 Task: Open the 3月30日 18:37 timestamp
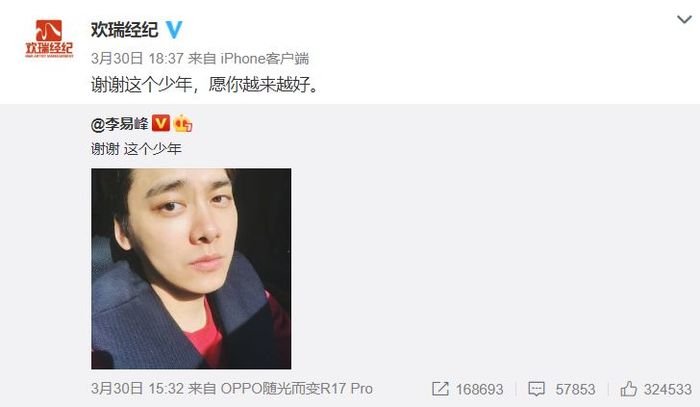(138, 58)
